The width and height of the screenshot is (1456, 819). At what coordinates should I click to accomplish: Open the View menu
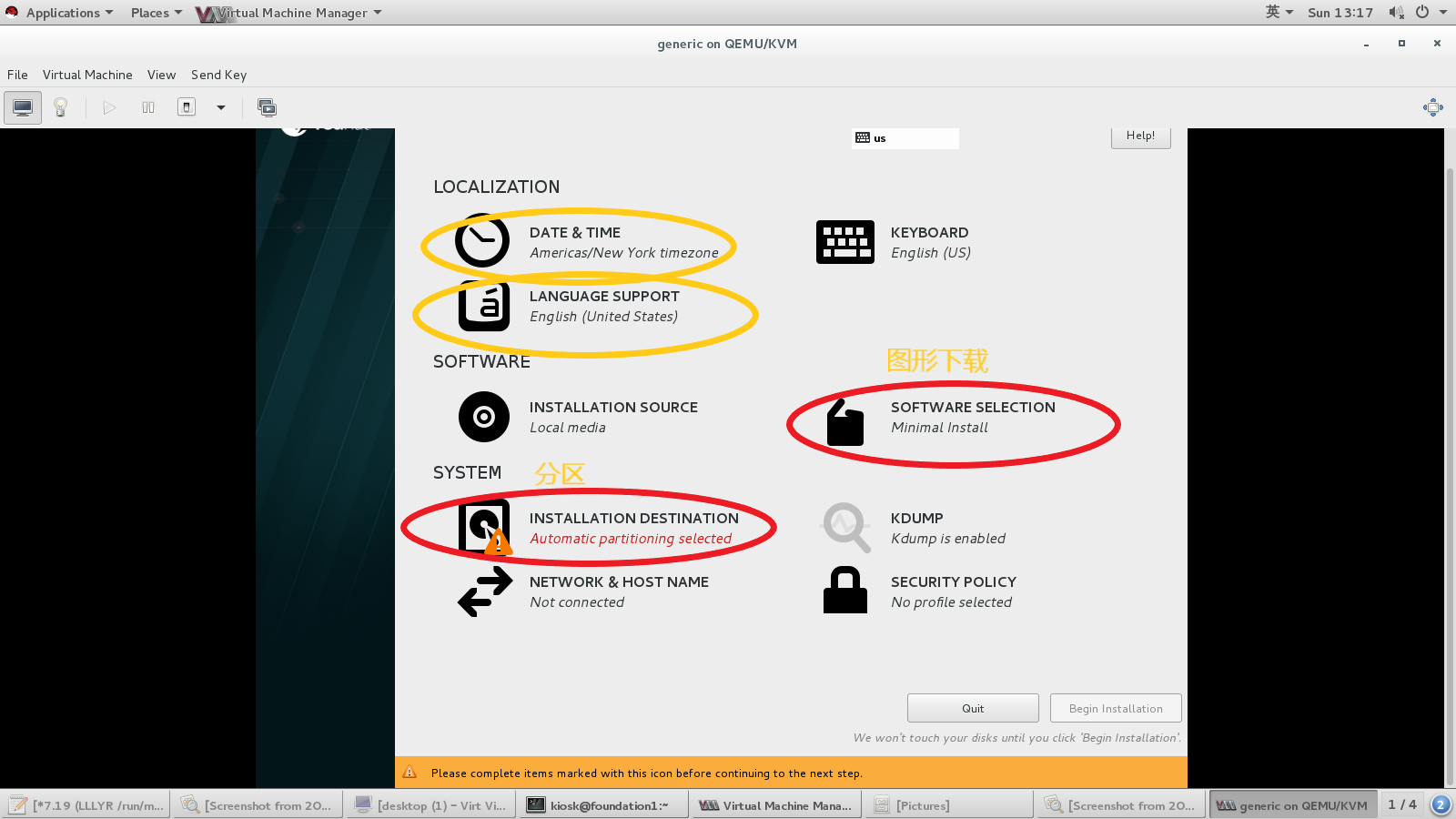click(161, 75)
